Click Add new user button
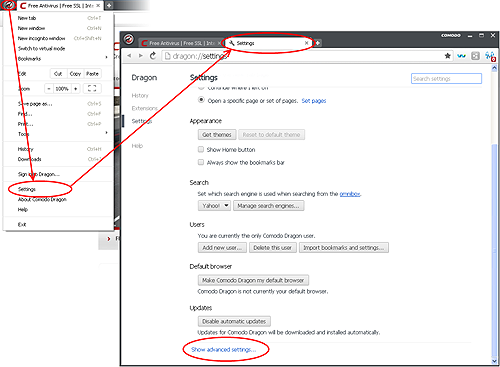 coord(222,248)
